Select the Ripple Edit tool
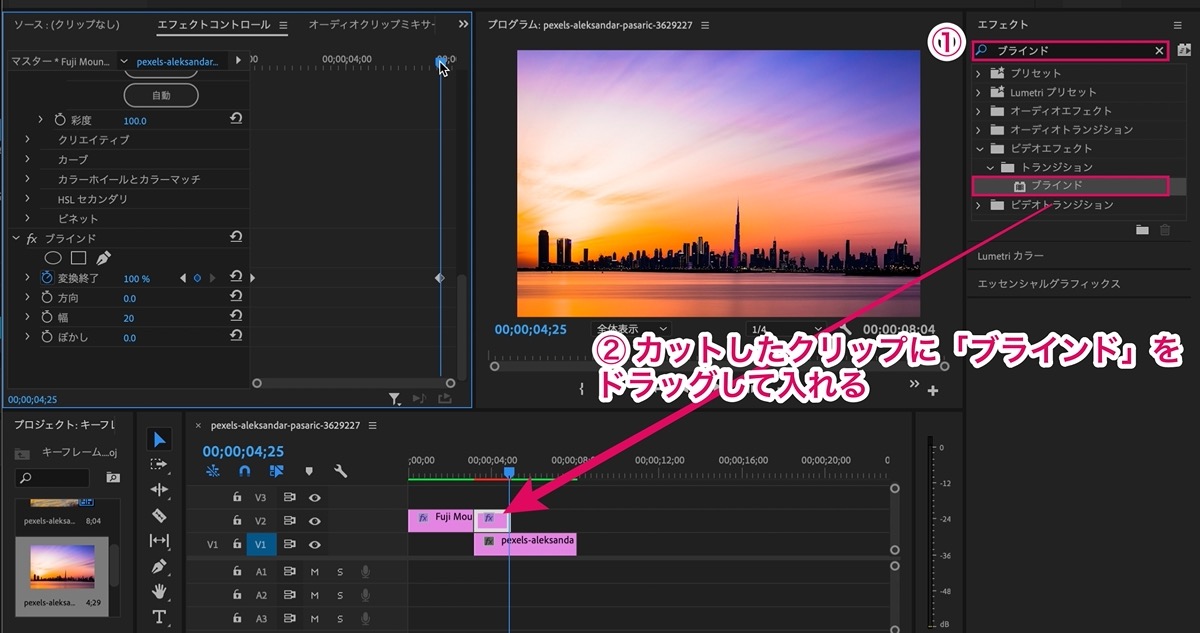Viewport: 1200px width, 633px height. coord(159,489)
